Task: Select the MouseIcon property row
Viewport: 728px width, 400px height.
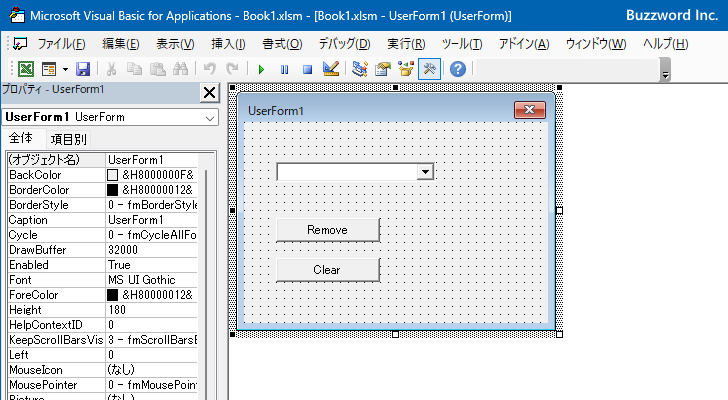Action: coord(102,370)
